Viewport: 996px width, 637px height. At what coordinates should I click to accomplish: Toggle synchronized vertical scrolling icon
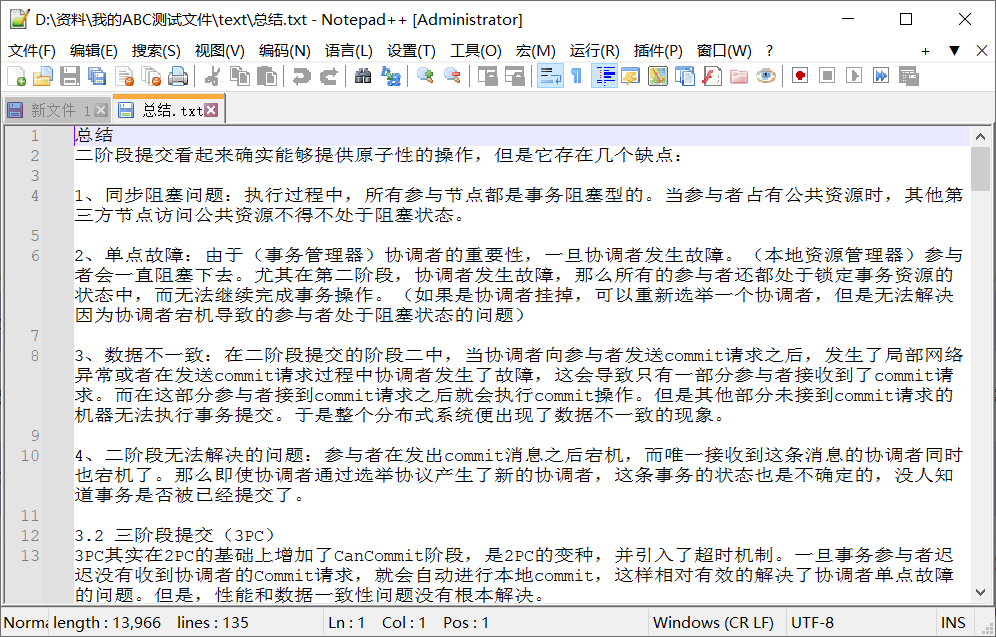487,76
